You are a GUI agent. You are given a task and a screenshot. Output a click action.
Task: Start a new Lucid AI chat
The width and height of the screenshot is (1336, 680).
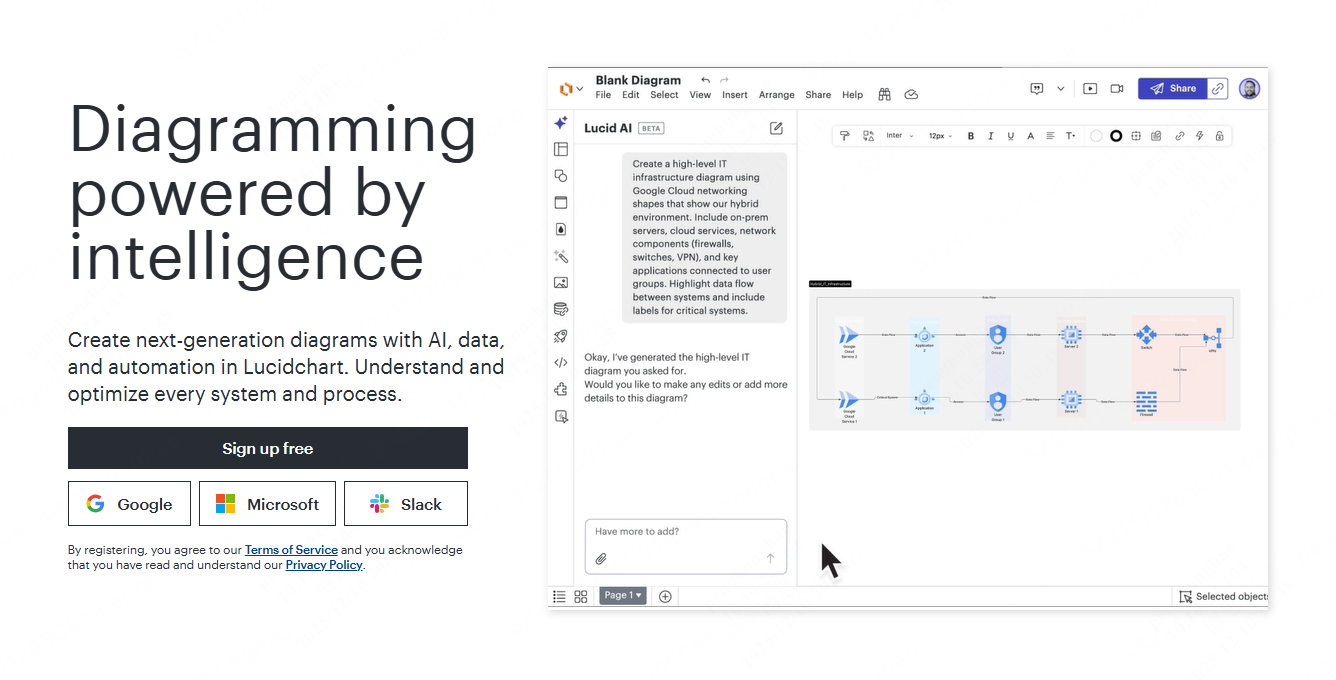point(776,128)
